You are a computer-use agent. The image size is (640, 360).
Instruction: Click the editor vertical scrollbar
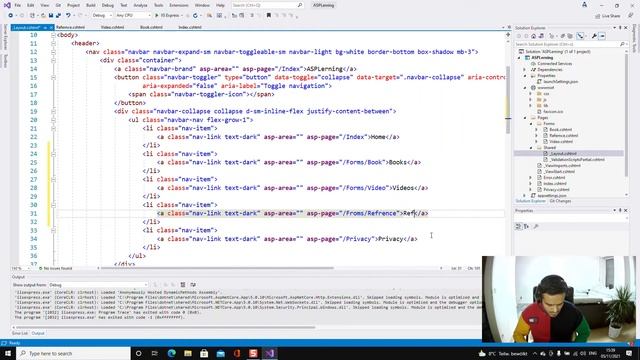(x=508, y=99)
